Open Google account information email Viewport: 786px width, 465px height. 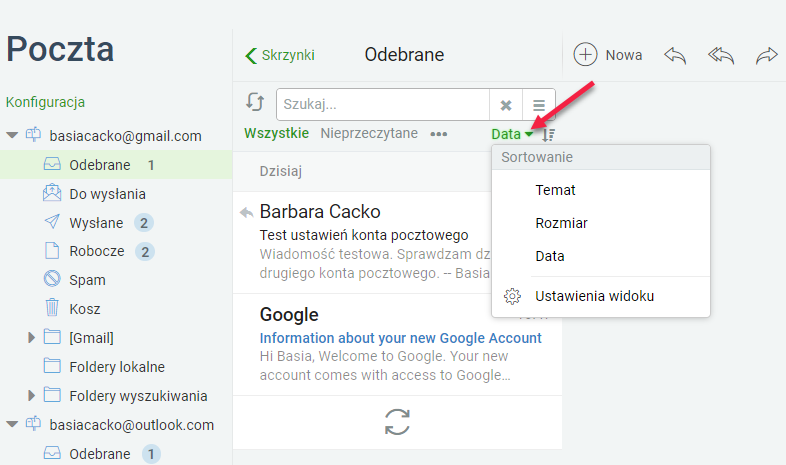click(398, 345)
